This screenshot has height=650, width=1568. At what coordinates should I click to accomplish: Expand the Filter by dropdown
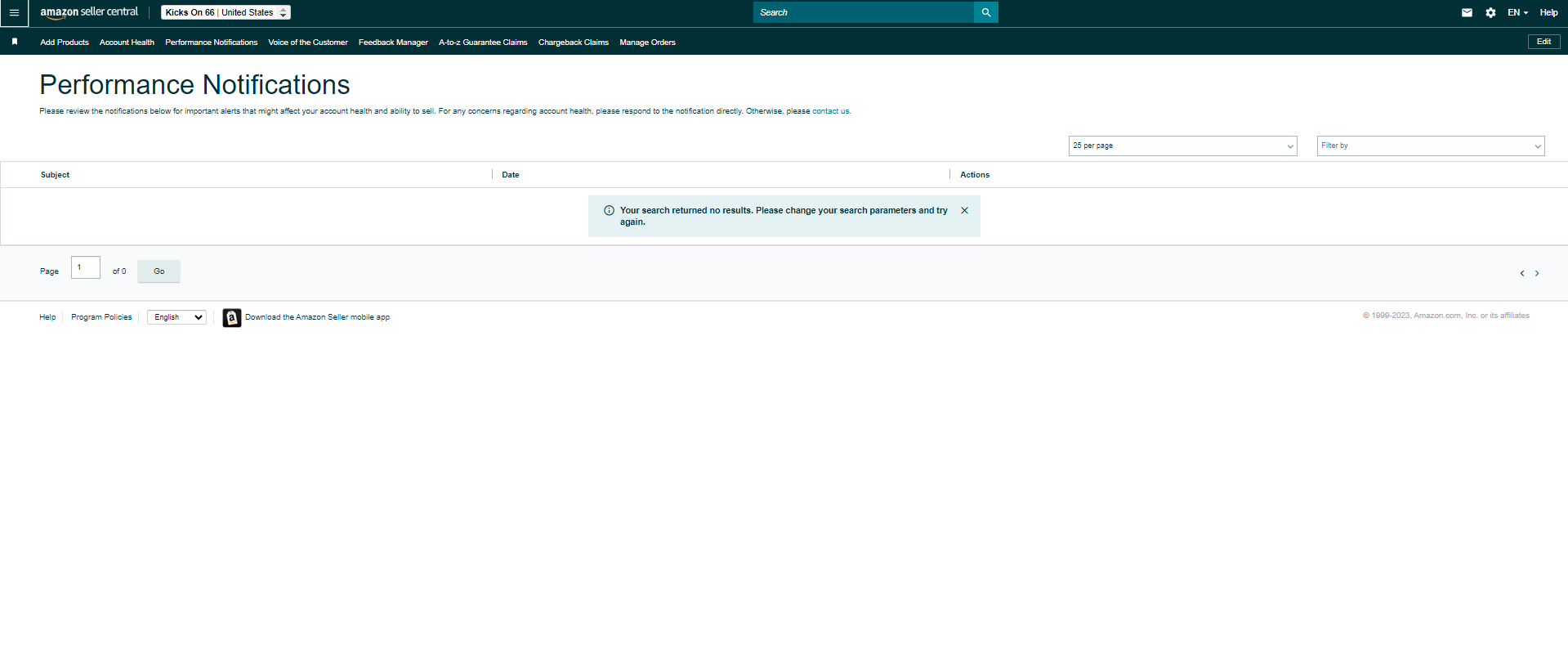[1431, 146]
